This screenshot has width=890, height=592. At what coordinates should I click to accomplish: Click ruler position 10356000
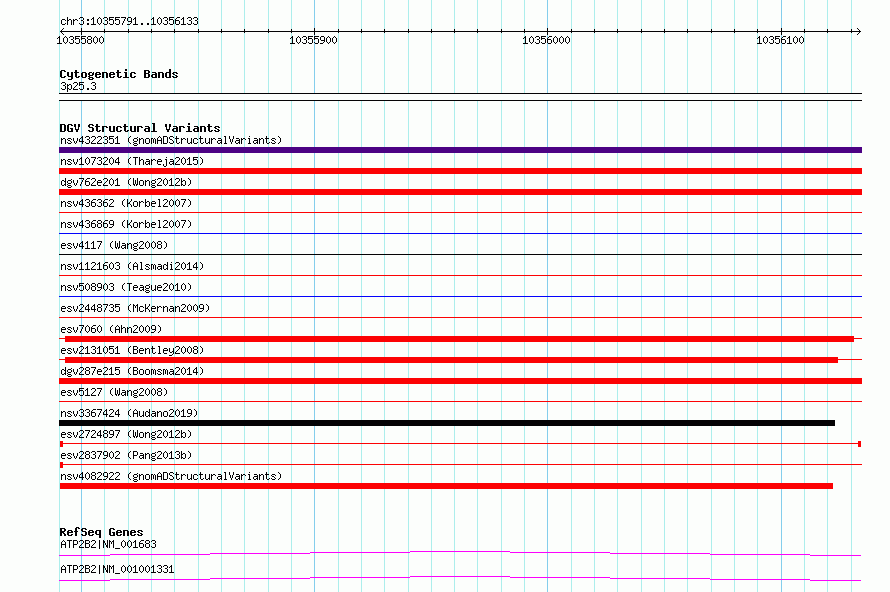546,40
